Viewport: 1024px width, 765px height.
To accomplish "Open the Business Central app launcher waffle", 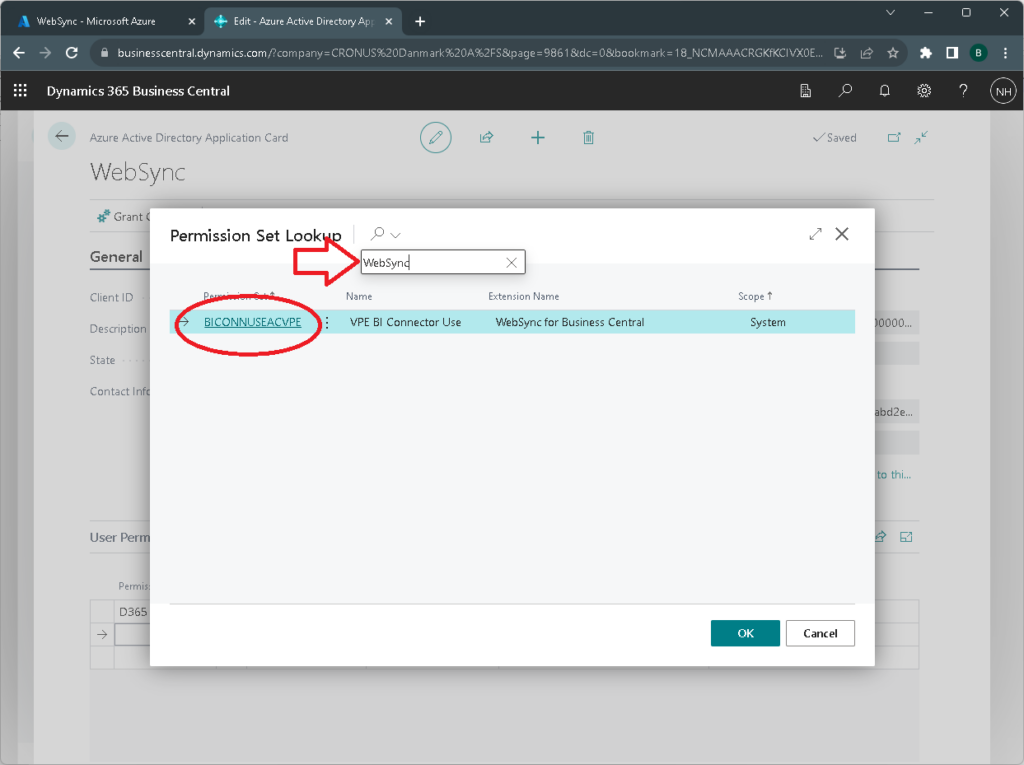I will click(x=20, y=91).
